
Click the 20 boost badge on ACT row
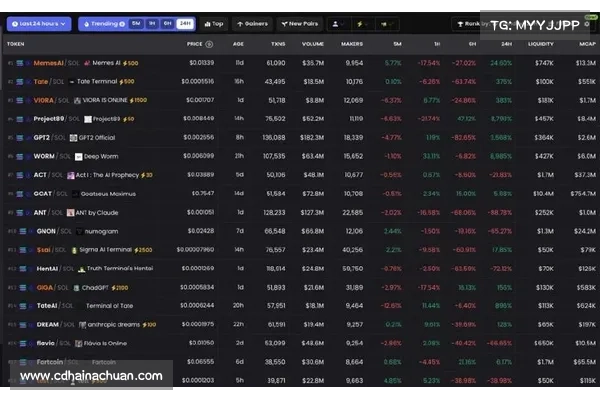click(147, 175)
